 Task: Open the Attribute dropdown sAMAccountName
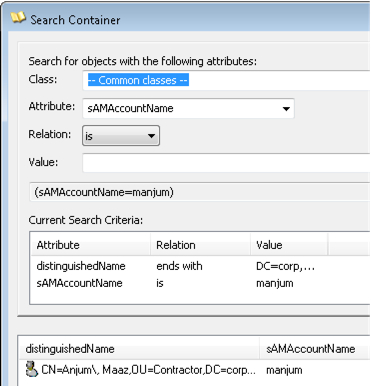point(188,108)
